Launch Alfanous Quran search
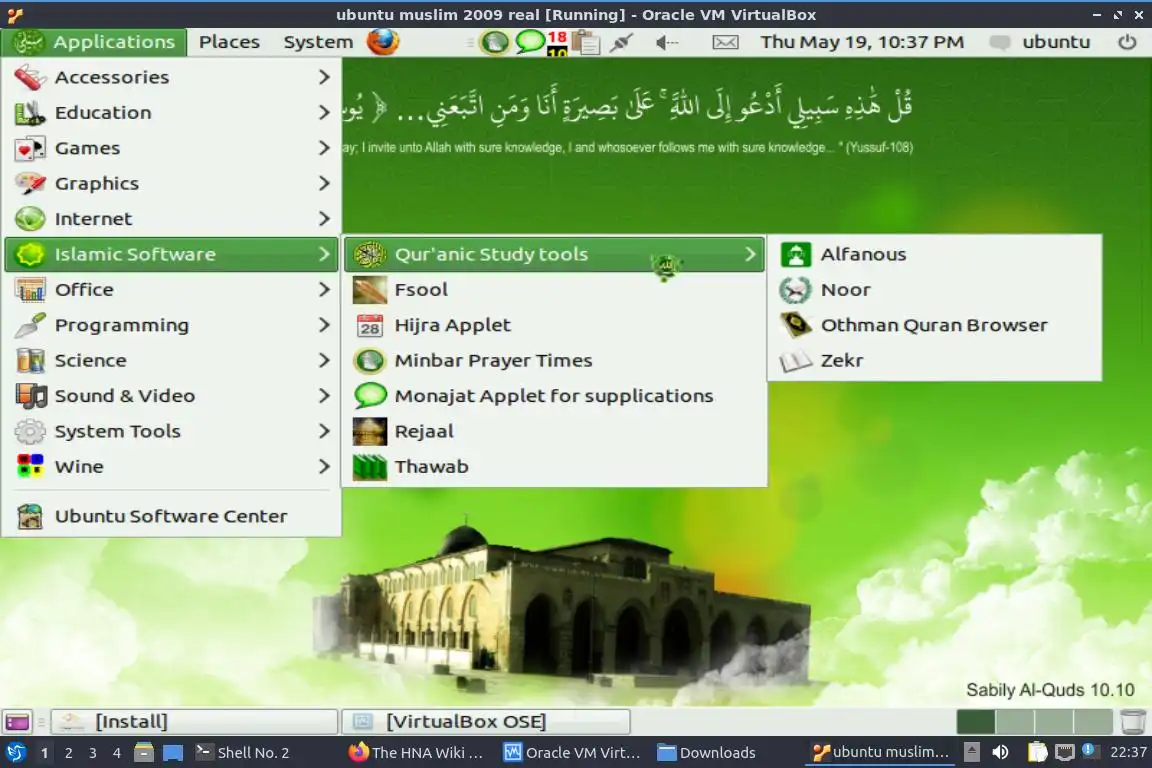The image size is (1152, 768). pos(935,254)
